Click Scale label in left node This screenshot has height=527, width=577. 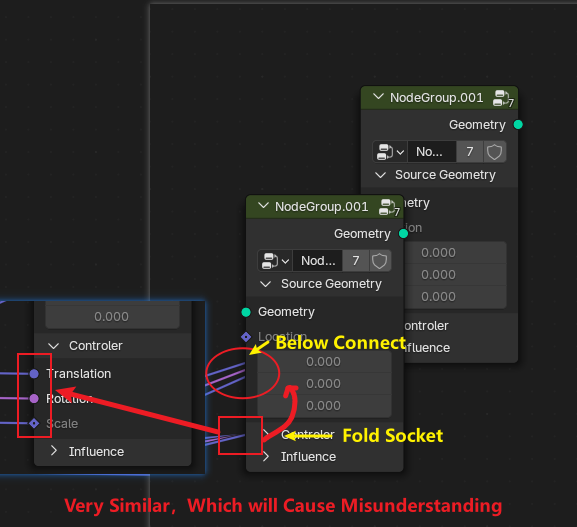pyautogui.click(x=62, y=424)
